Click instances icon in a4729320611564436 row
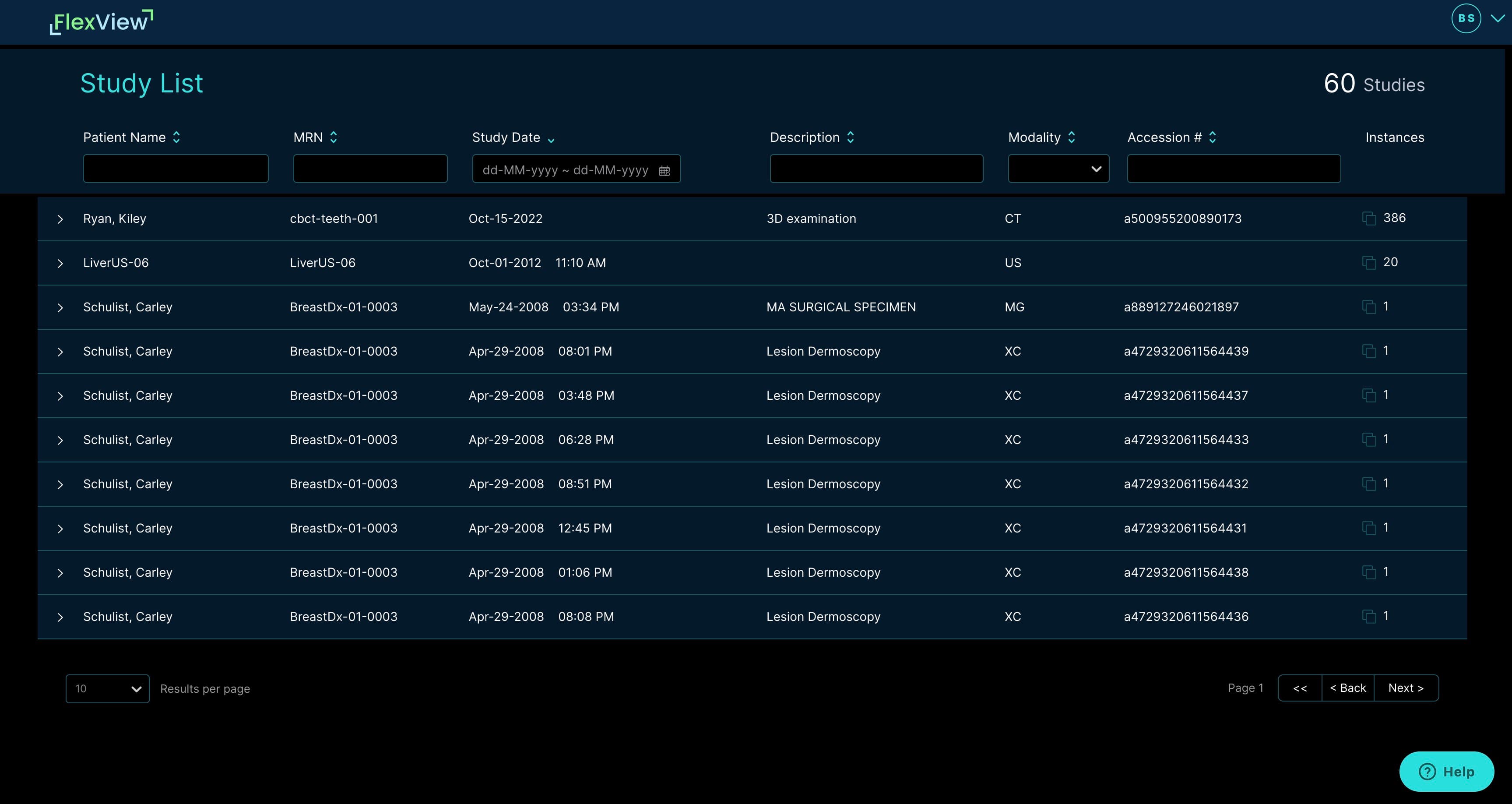Viewport: 1512px width, 804px height. point(1369,617)
